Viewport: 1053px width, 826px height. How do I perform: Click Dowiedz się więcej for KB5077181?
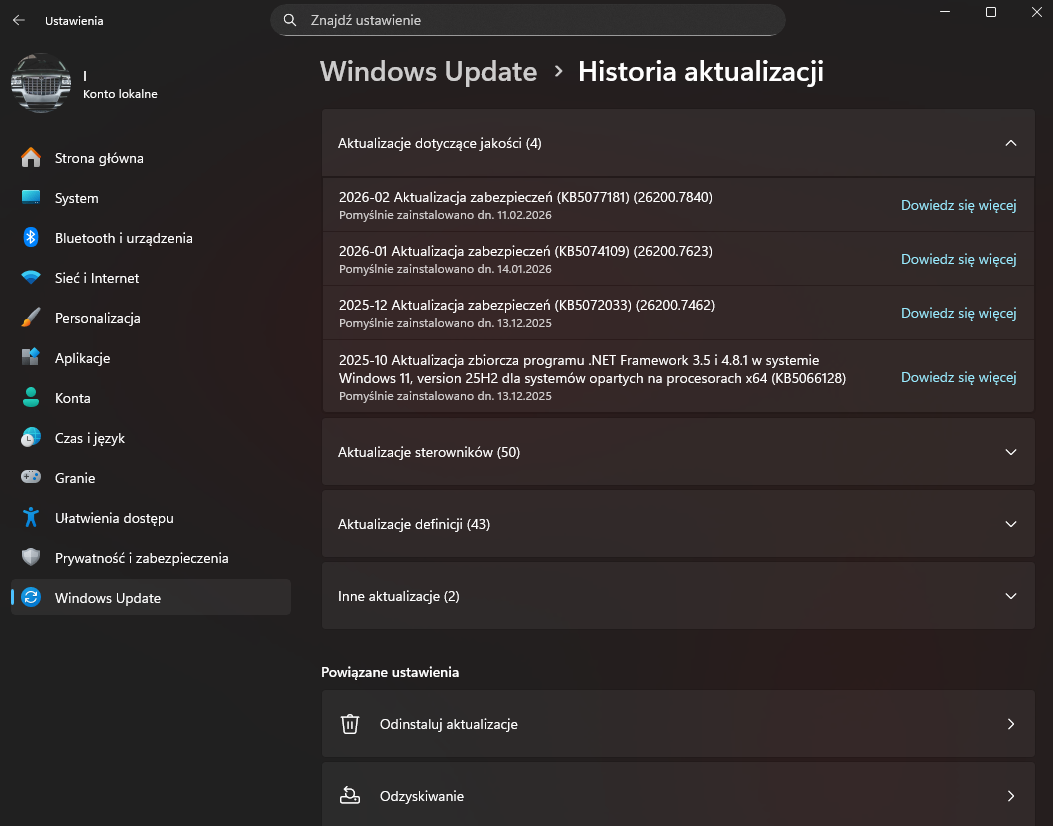958,205
